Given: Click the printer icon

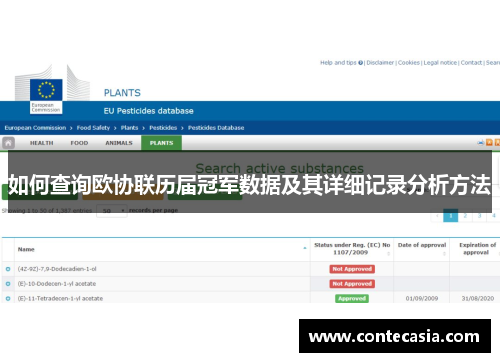Looking at the screenshot, I should (481, 143).
